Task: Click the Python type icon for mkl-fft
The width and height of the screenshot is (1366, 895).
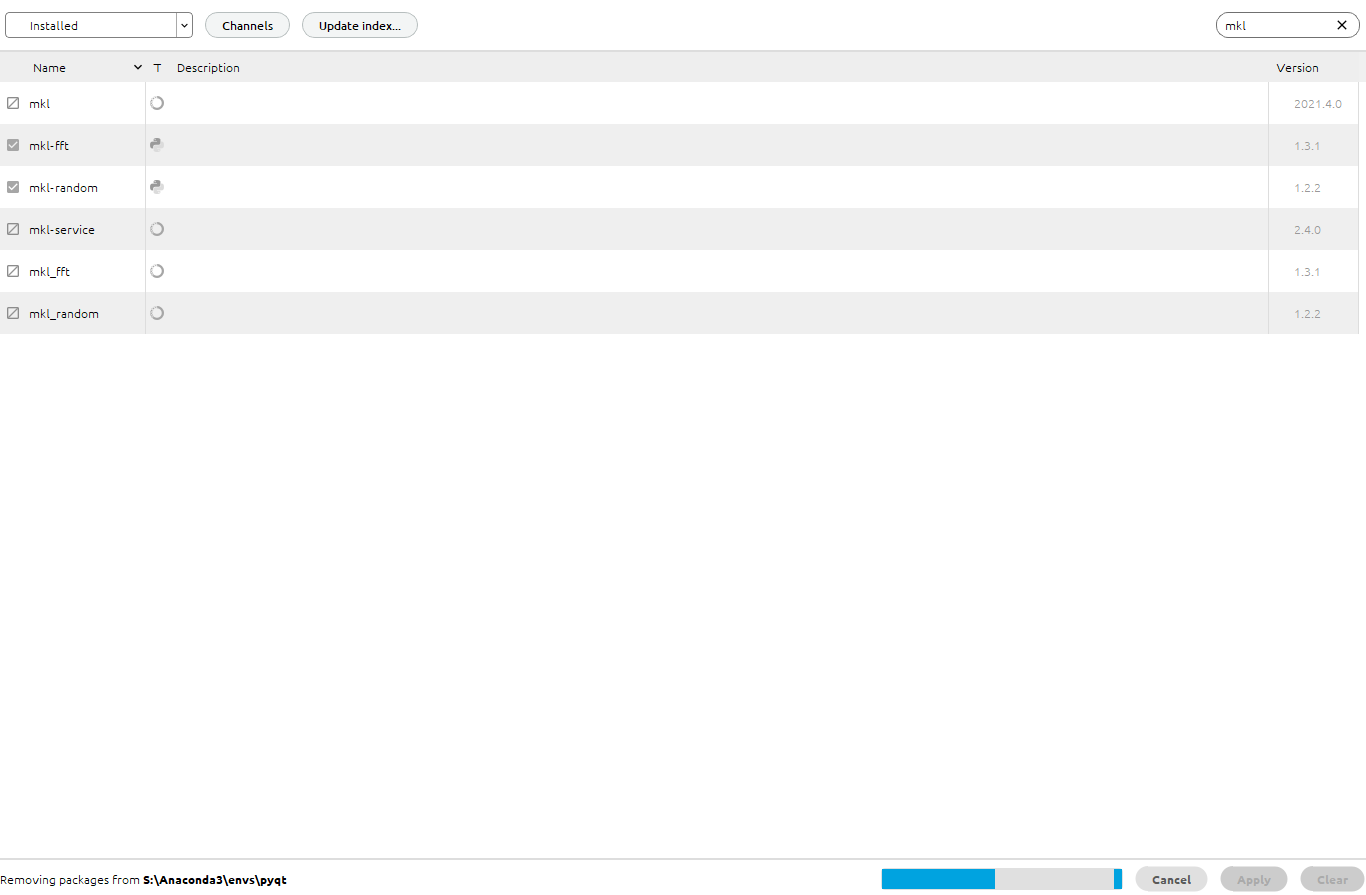Action: pyautogui.click(x=157, y=145)
